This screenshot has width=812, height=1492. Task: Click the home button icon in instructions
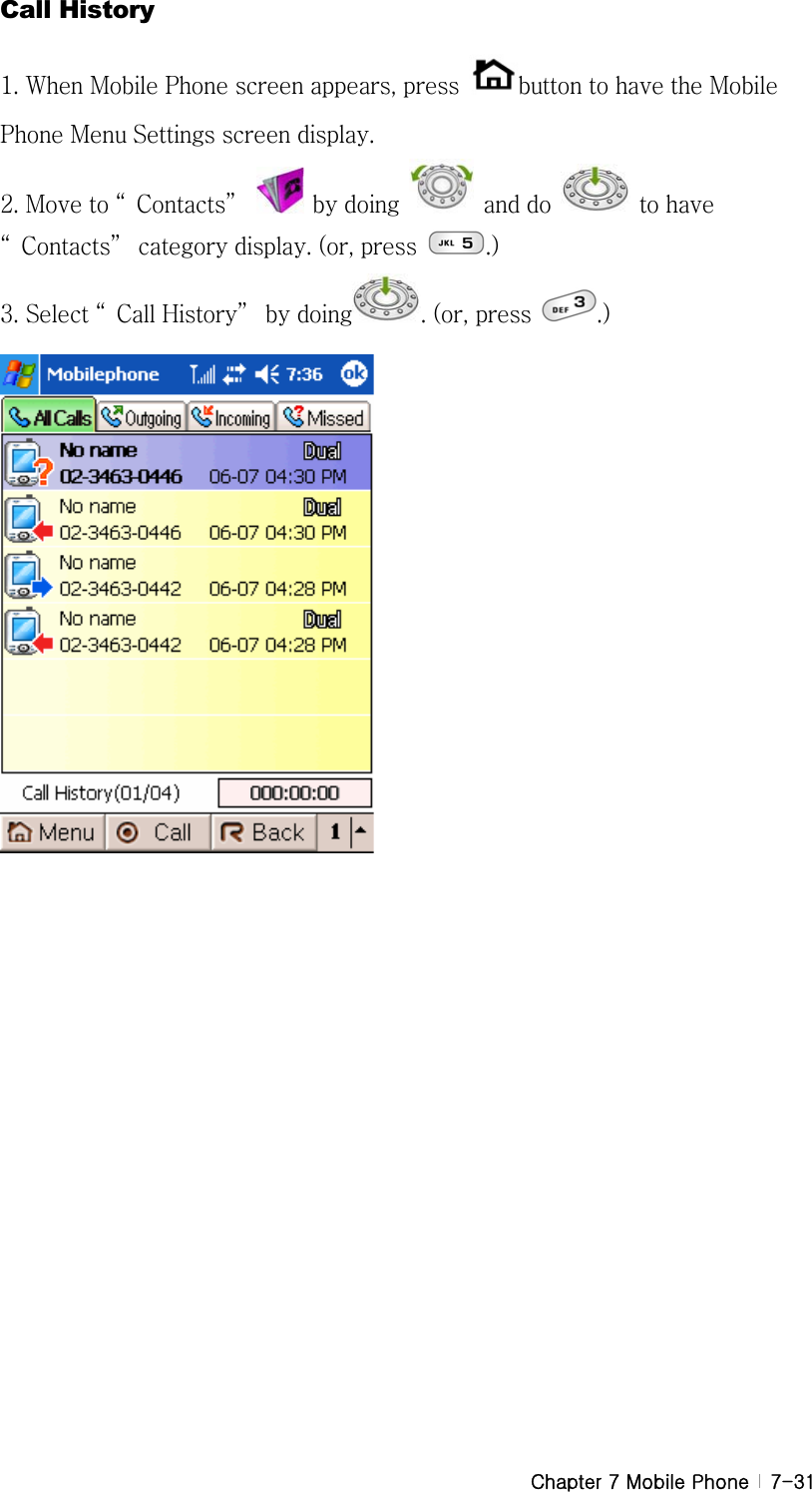tap(493, 75)
